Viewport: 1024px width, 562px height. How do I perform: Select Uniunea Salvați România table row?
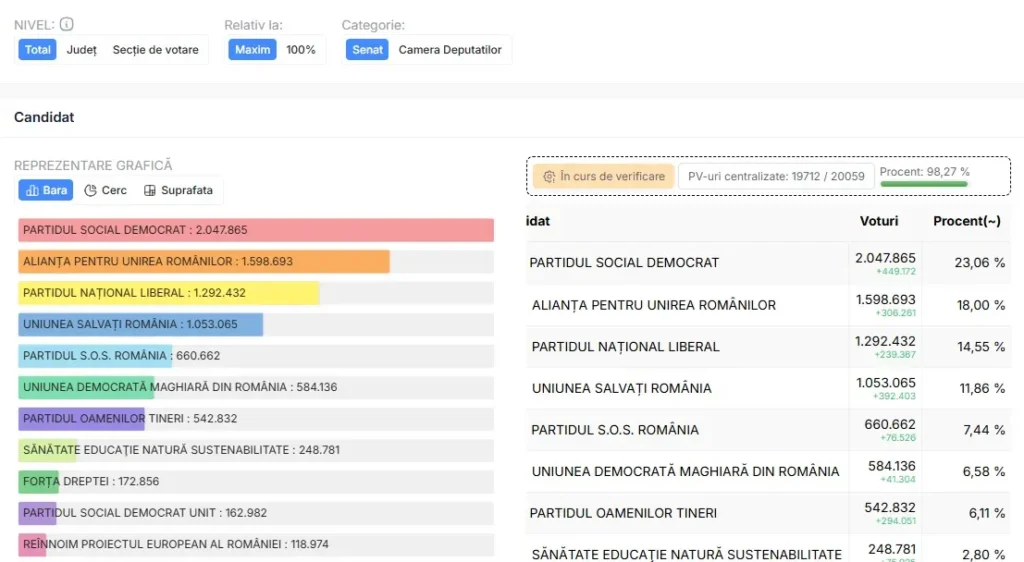(x=768, y=388)
